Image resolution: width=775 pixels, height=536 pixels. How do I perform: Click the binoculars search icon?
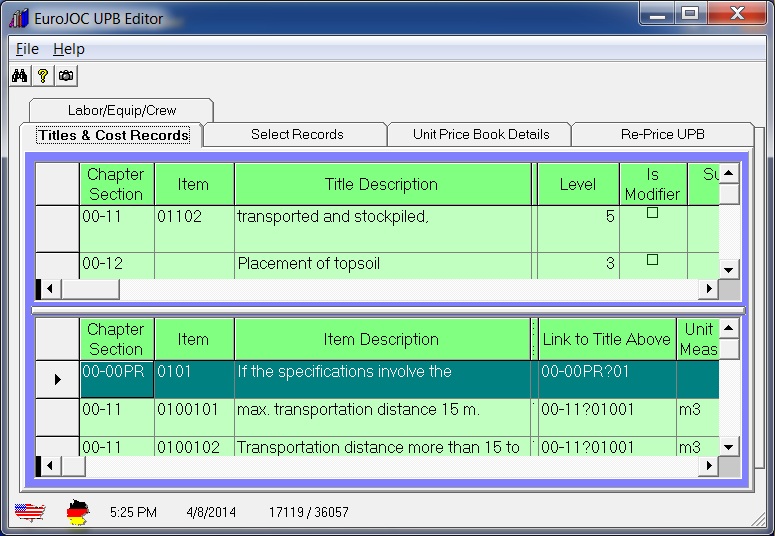tap(19, 75)
